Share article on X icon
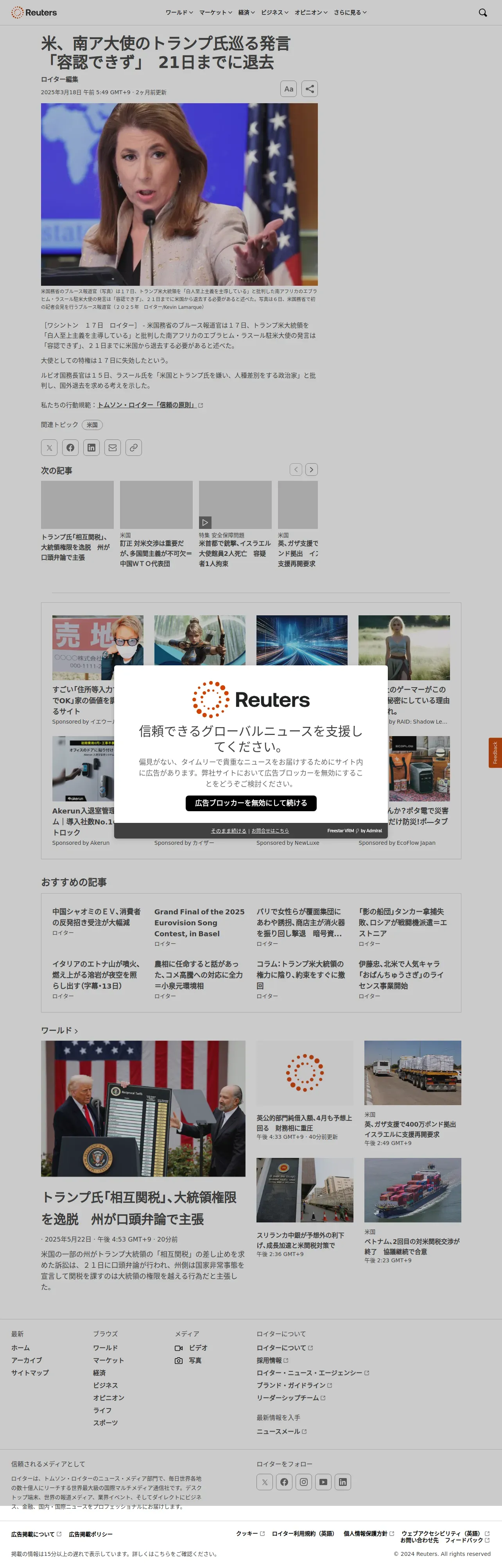Image resolution: width=502 pixels, height=1568 pixels. (x=49, y=447)
